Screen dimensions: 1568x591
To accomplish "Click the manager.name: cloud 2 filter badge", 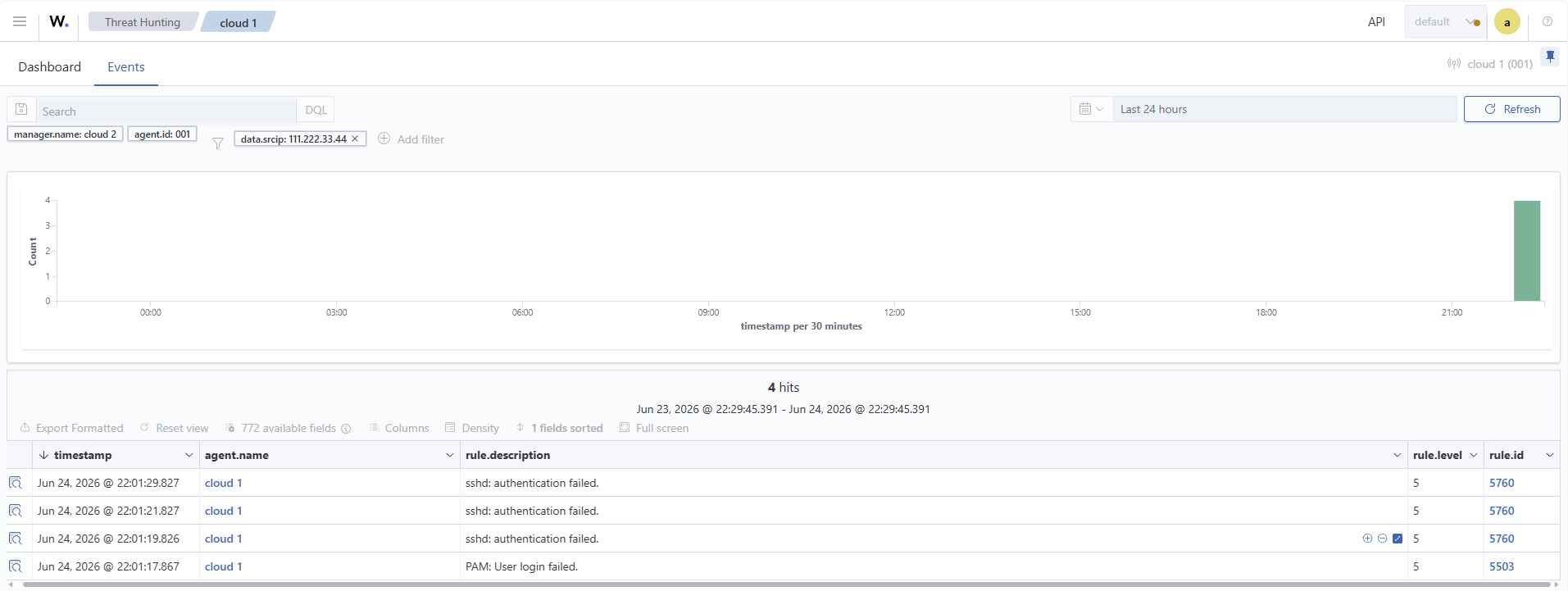I will pyautogui.click(x=65, y=134).
